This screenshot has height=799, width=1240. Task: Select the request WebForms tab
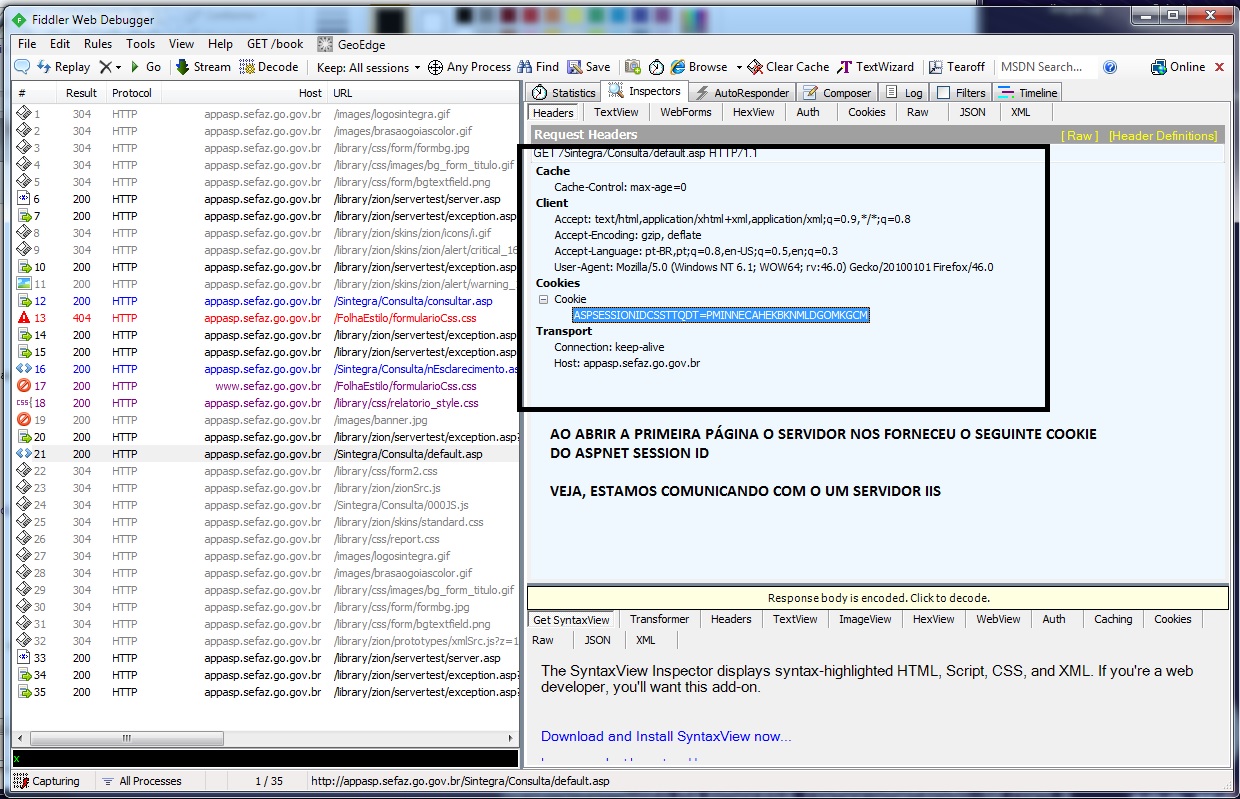(686, 112)
